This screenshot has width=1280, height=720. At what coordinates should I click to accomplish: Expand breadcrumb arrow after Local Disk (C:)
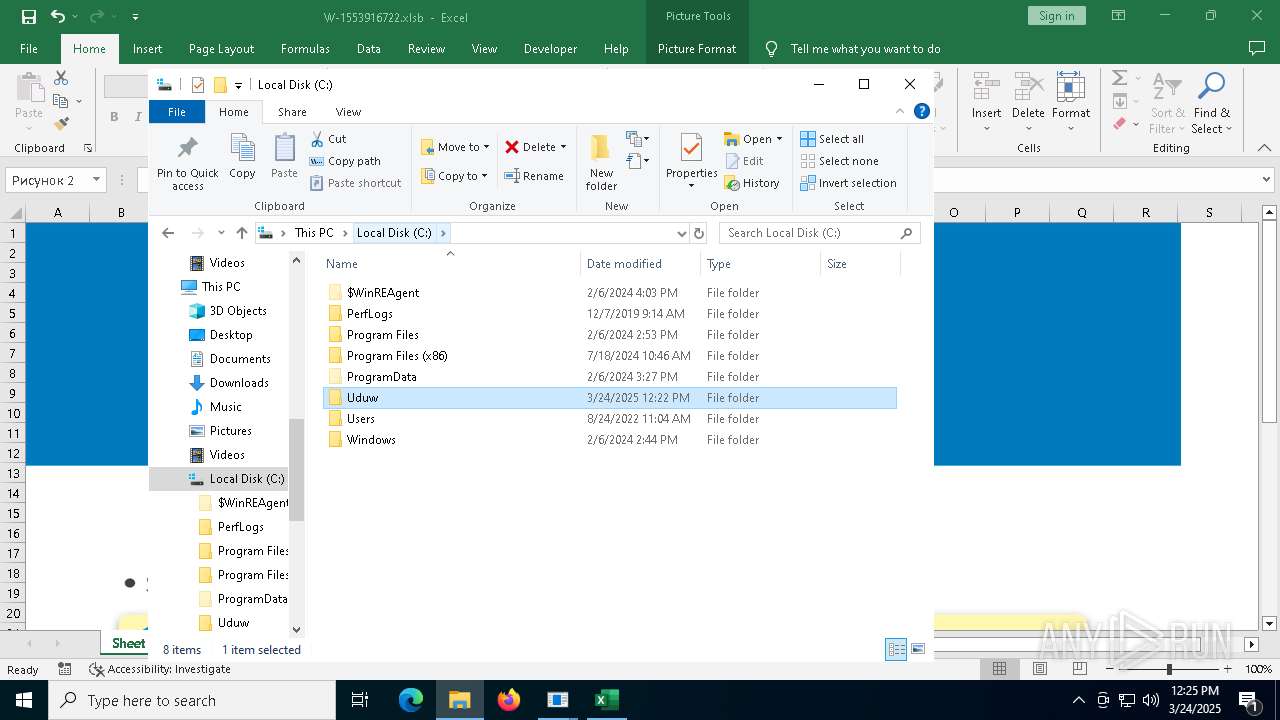click(443, 233)
